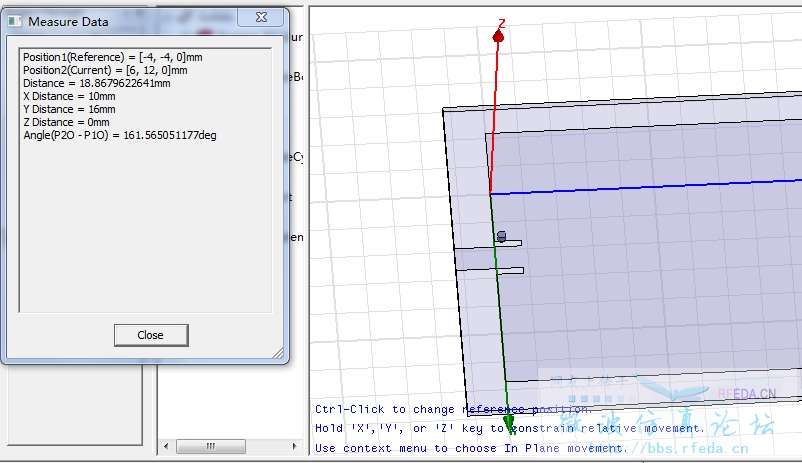
Task: Click the Angle(P2O - P1O) result line
Action: (119, 135)
